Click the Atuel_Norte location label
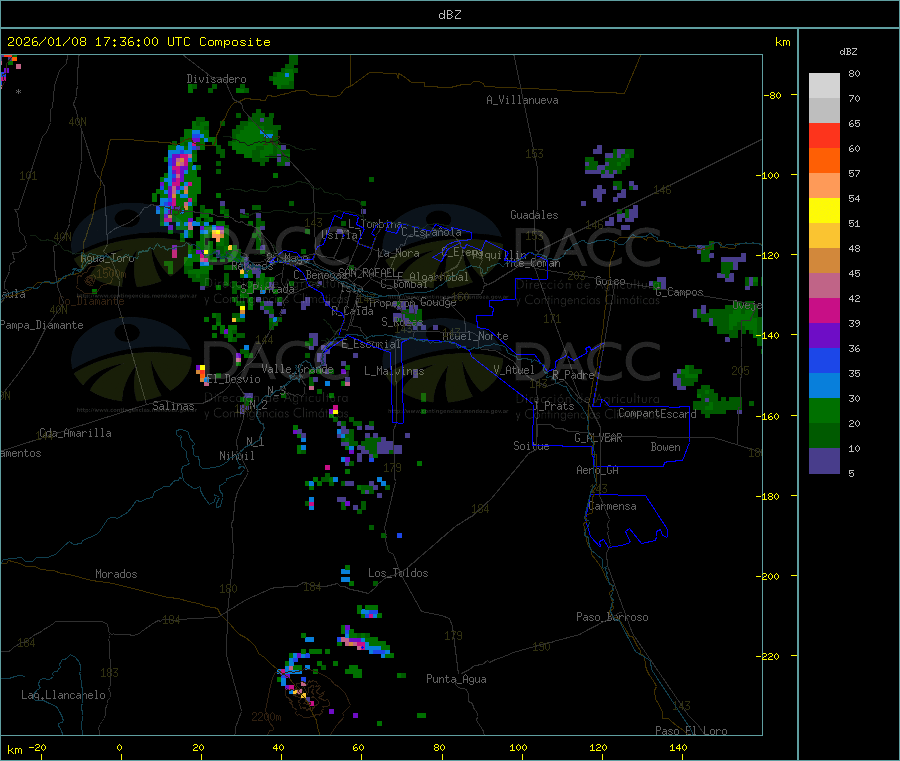The height and width of the screenshot is (761, 900). 475,336
